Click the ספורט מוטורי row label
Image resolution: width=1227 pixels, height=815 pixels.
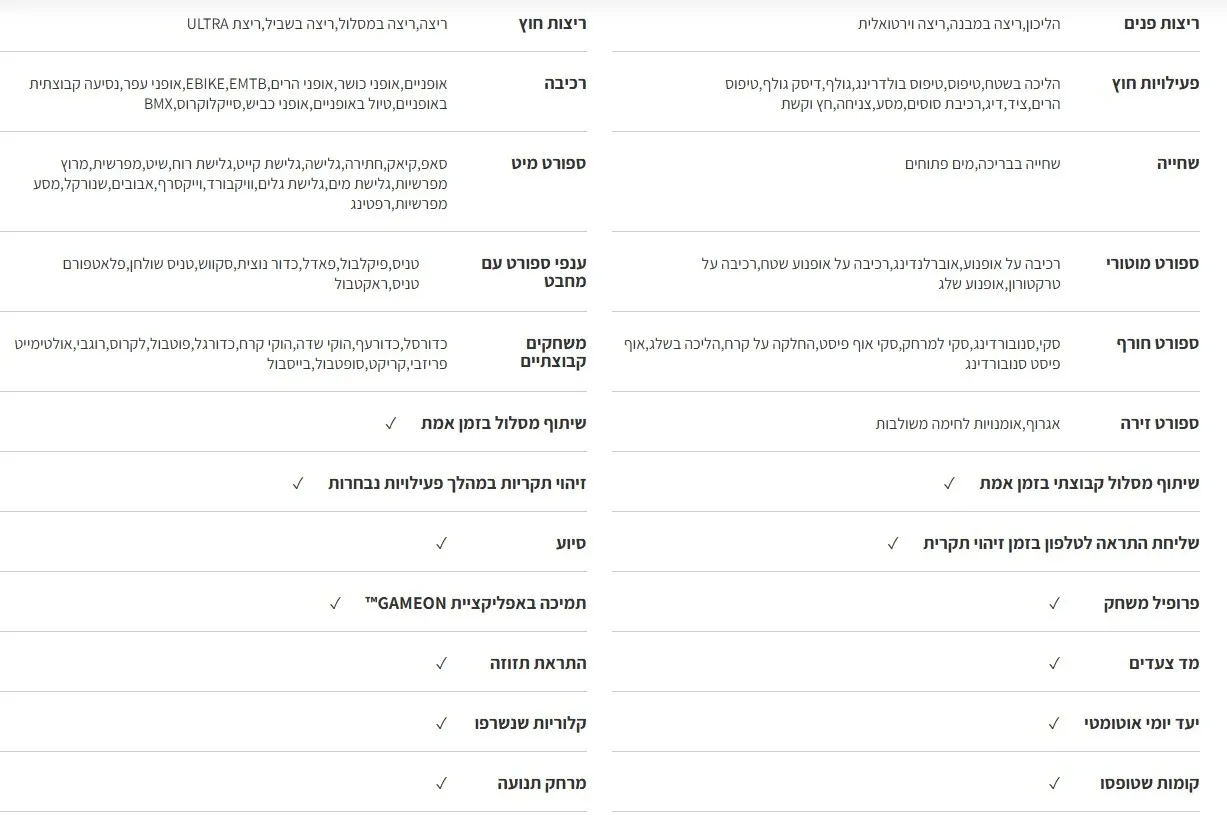coord(1152,263)
